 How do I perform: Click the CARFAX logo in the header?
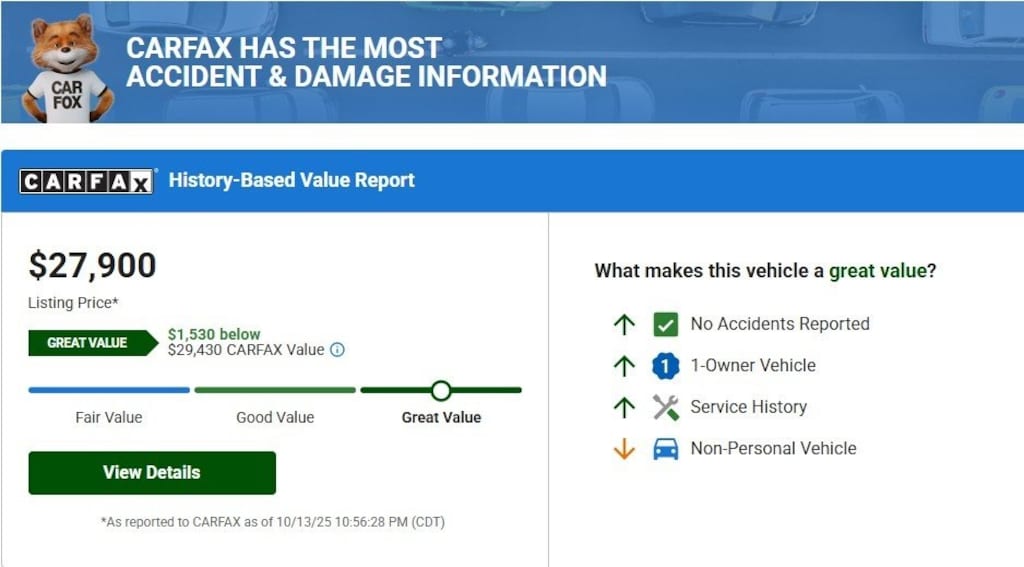pos(87,181)
